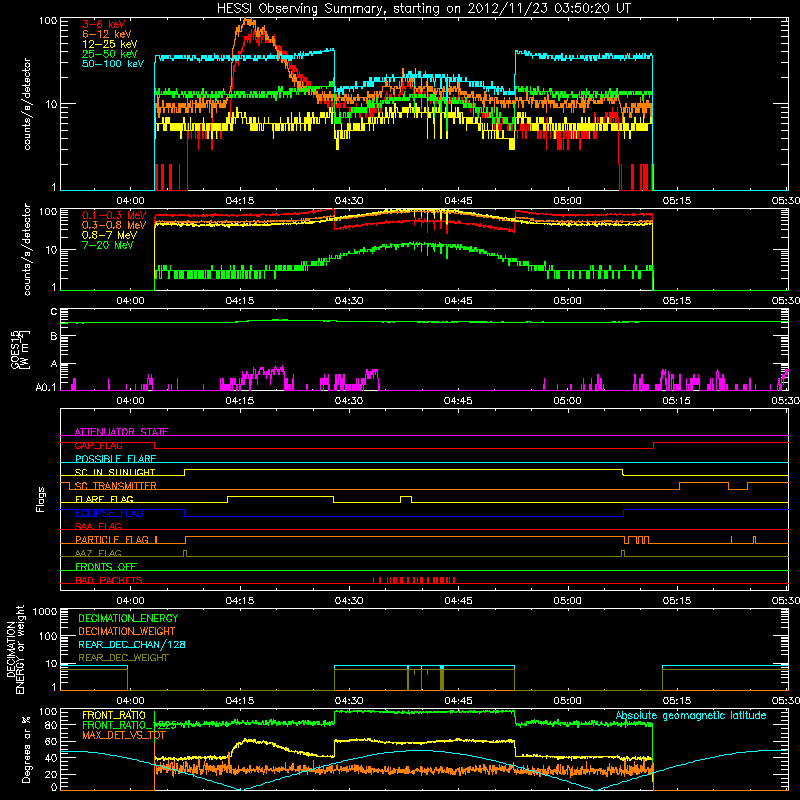Select the SC_IN_SUNLIGHT flag label
800x800 pixels.
[x=115, y=472]
